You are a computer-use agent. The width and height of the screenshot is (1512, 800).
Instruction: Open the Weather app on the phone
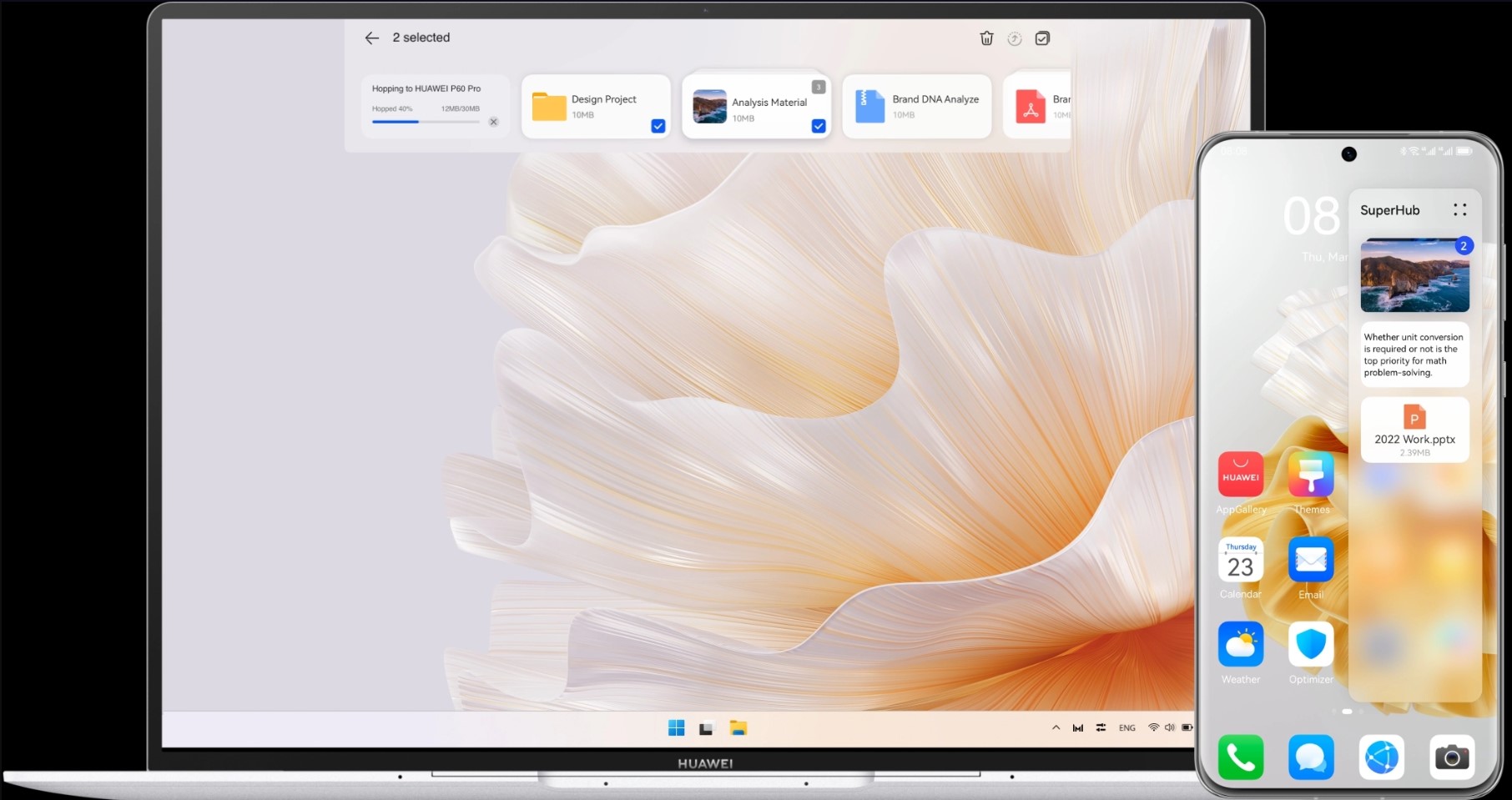1241,644
